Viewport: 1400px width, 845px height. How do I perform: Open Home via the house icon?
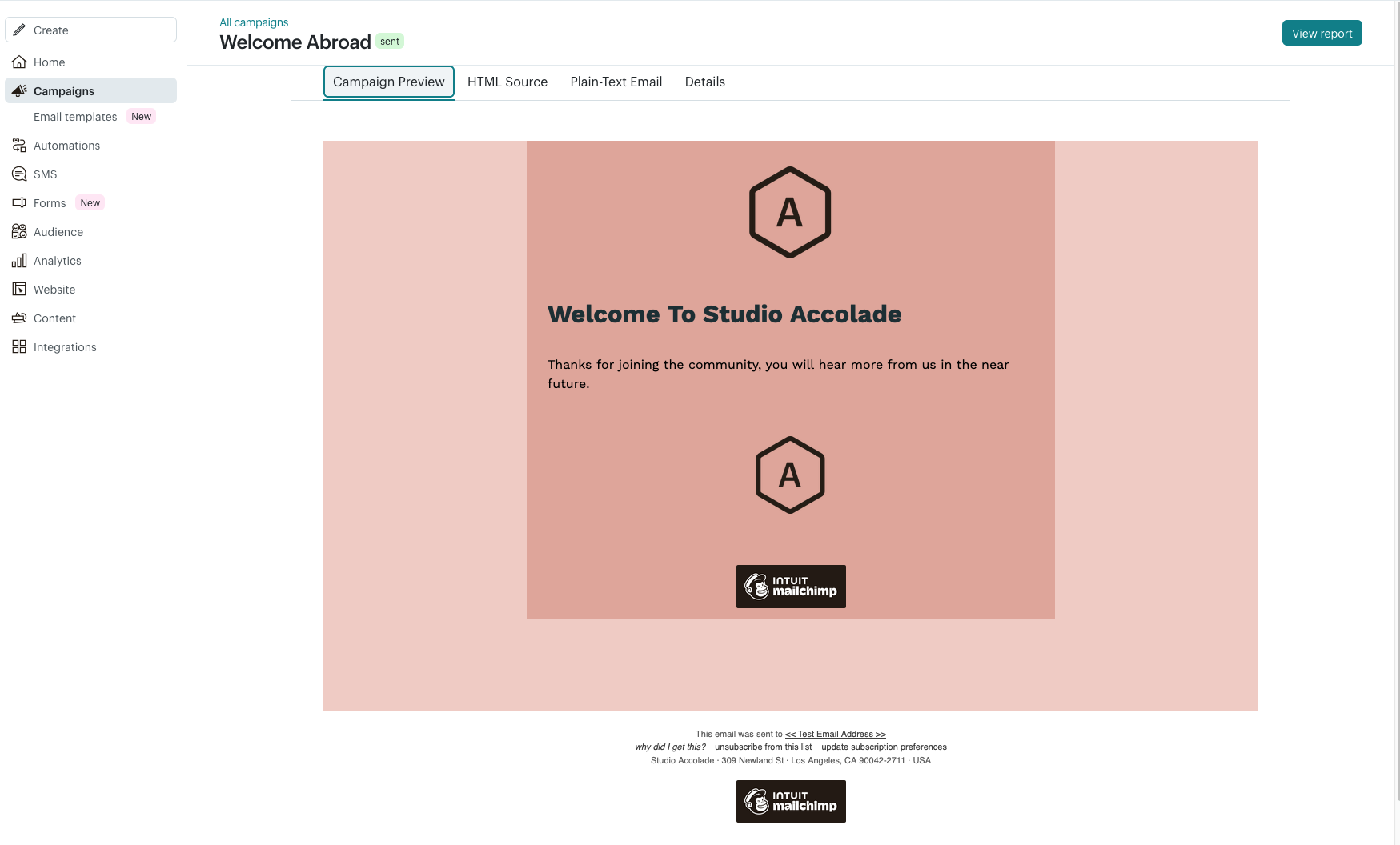click(x=19, y=62)
